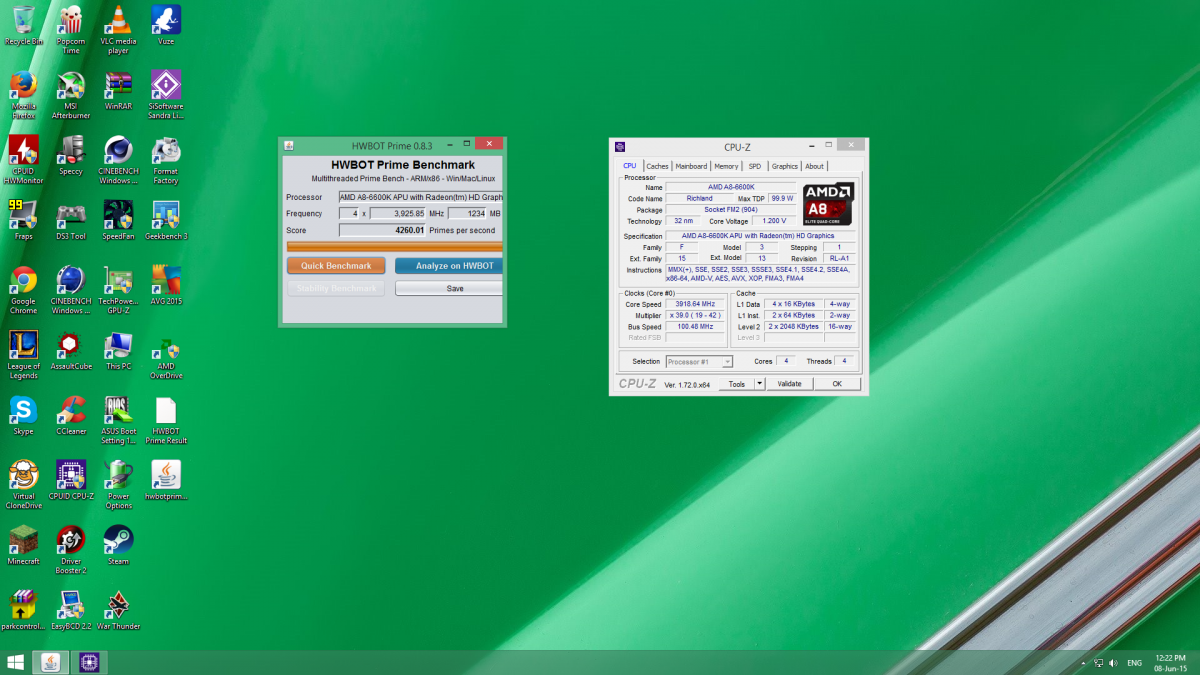Screen dimensions: 1200x675
Task: Click the Processor name field in HWBOT Prime
Action: point(421,197)
